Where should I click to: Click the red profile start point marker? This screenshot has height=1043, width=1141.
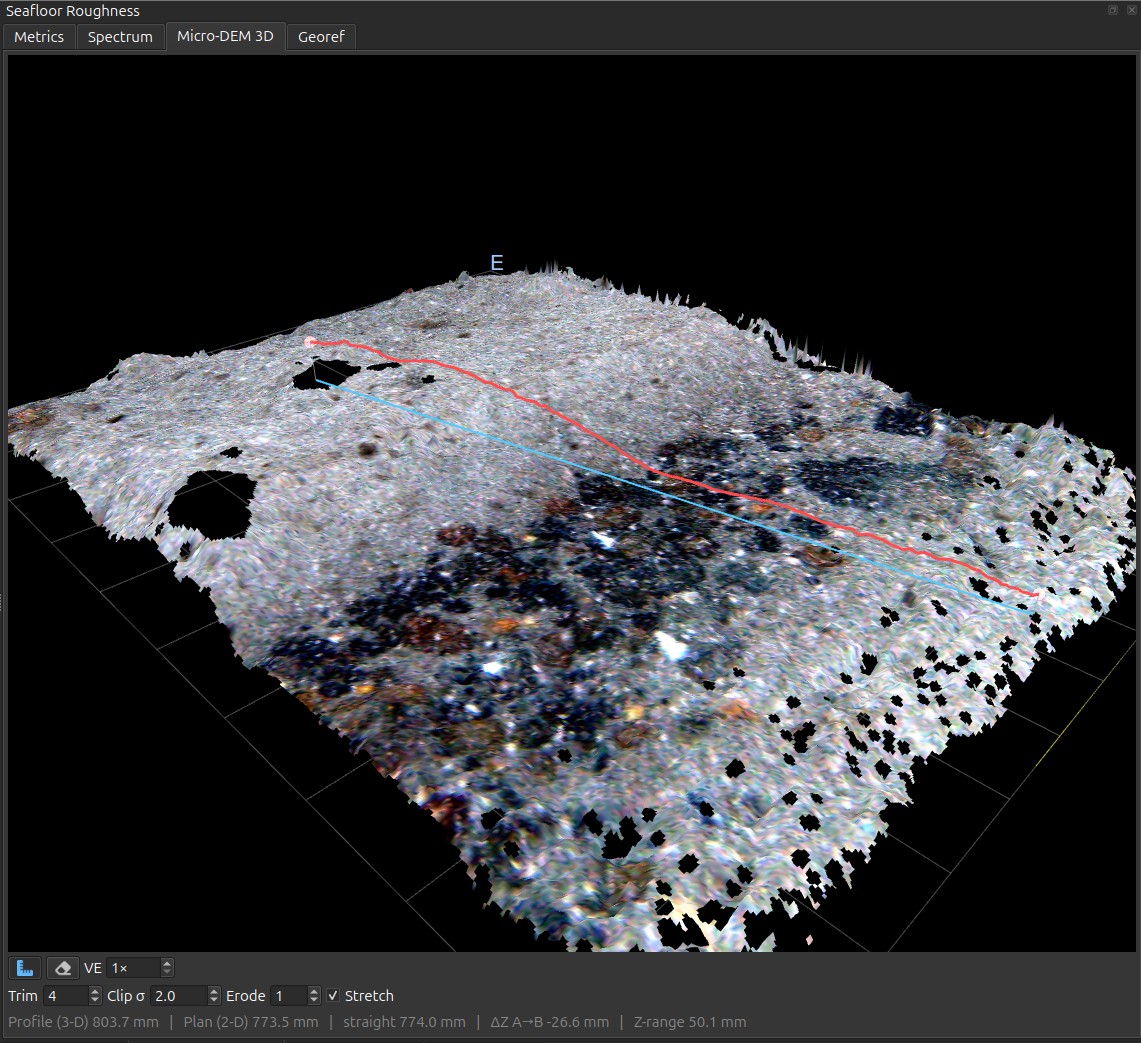311,341
